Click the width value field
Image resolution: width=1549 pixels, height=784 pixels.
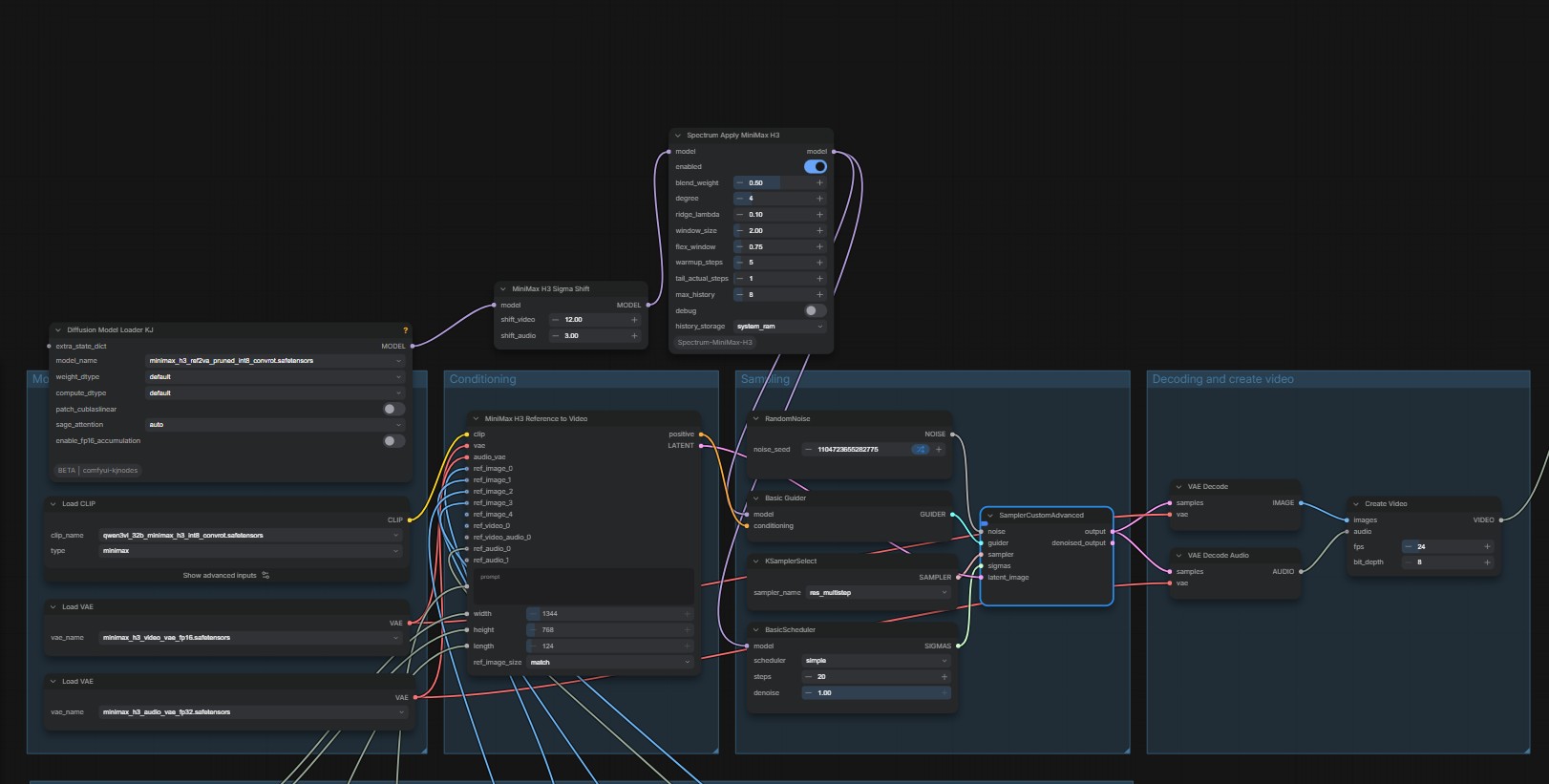click(x=609, y=614)
